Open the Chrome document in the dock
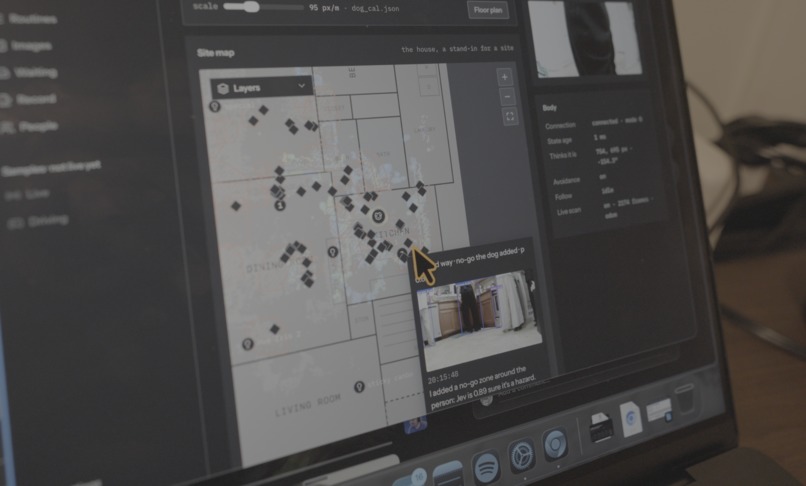The width and height of the screenshot is (806, 486). click(x=631, y=419)
